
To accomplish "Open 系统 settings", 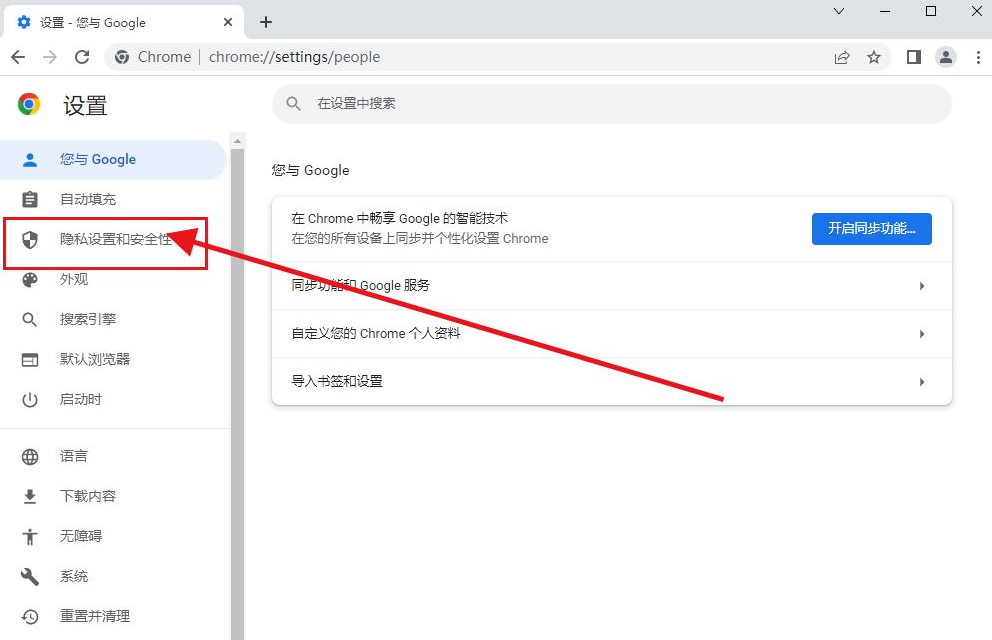I will click(x=114, y=576).
